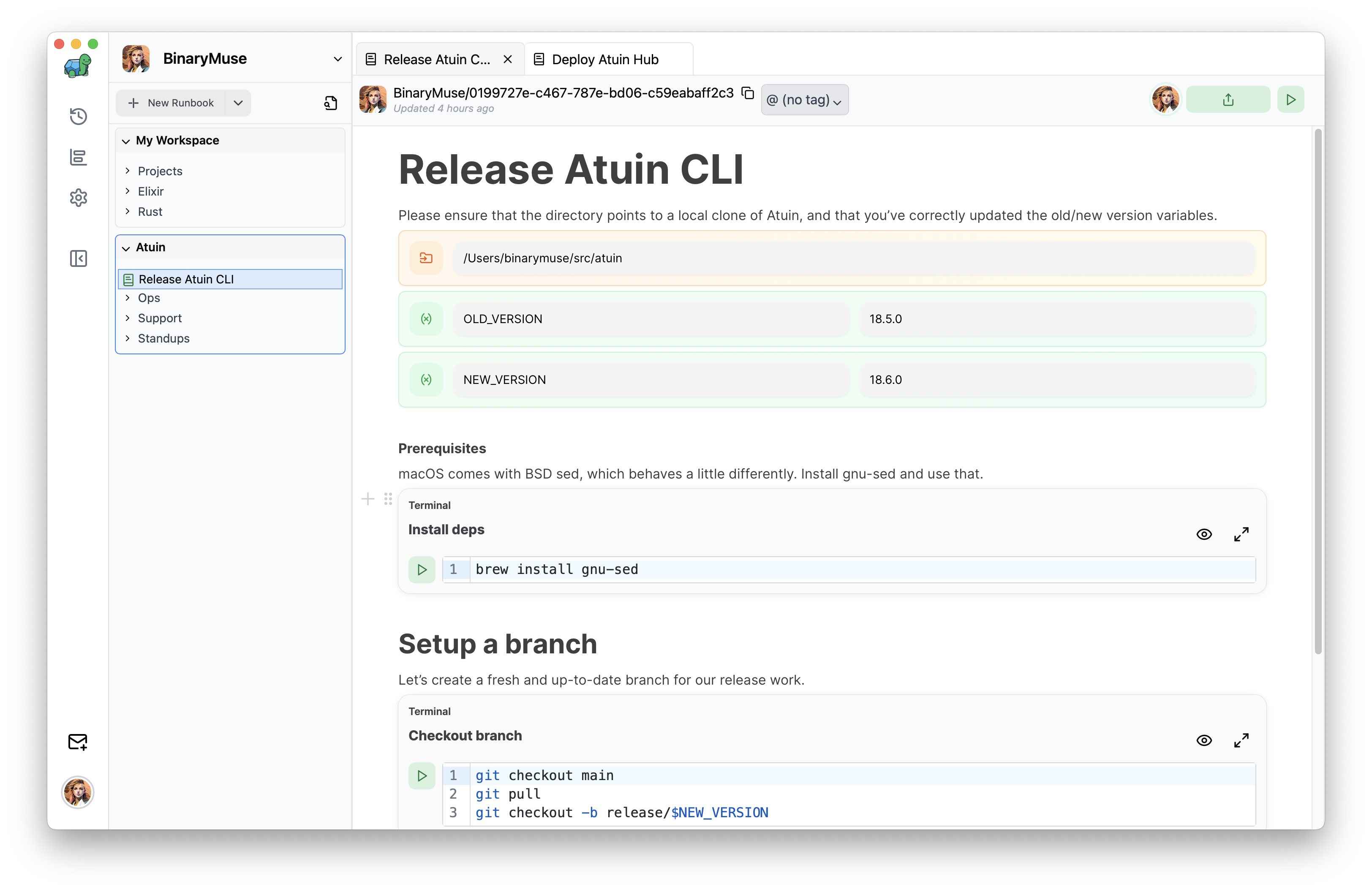Open the (no tag) tag dropdown
Image resolution: width=1372 pixels, height=892 pixels.
pos(805,99)
